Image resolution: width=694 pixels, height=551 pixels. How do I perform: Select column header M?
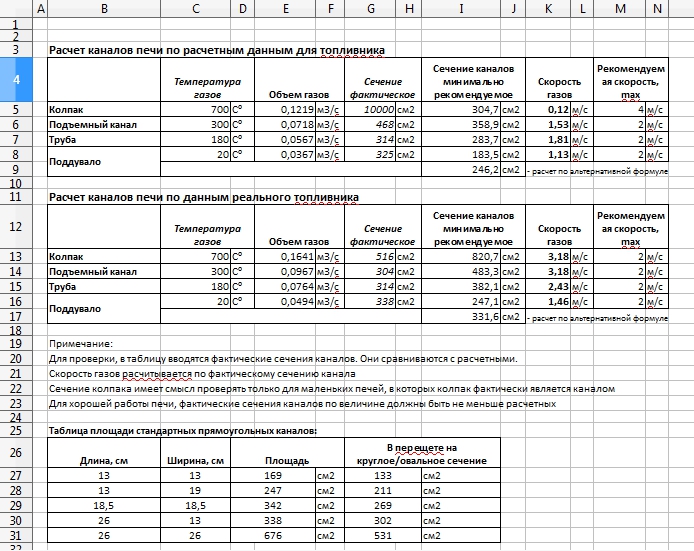620,9
